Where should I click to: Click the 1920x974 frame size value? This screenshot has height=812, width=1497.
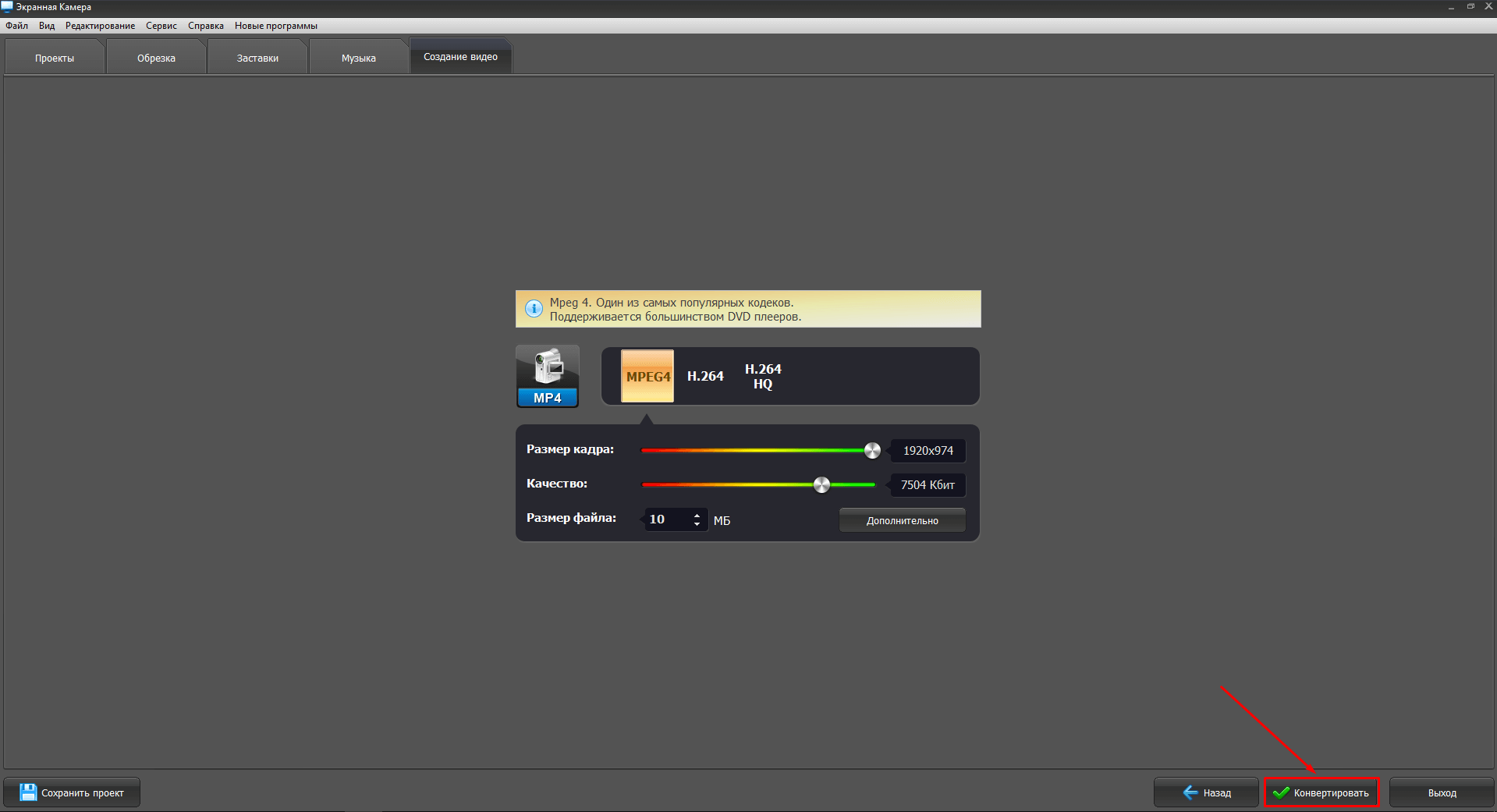[928, 450]
